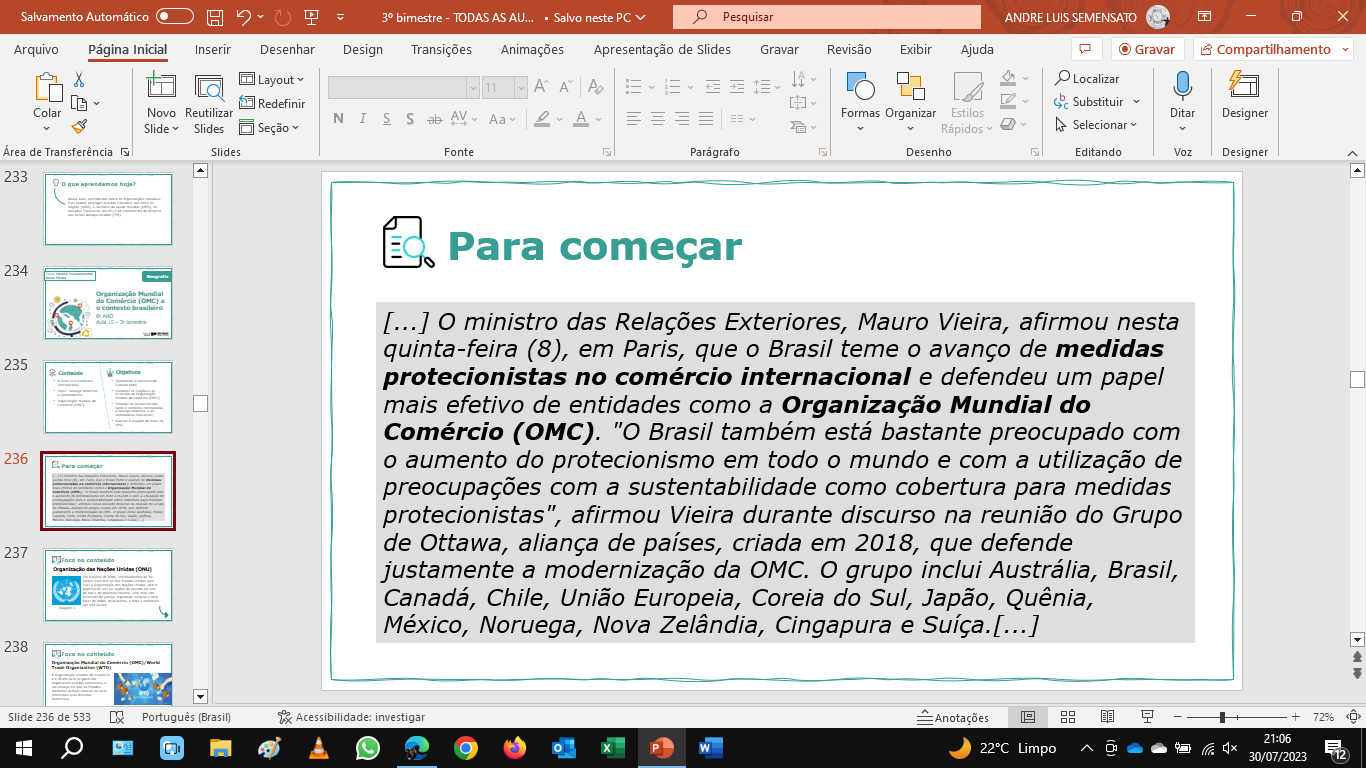Open VLC from the taskbar
The height and width of the screenshot is (768, 1366).
point(319,747)
